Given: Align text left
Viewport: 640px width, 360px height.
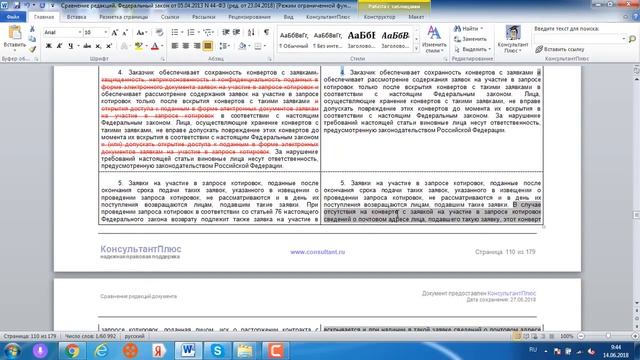Looking at the screenshot, I should 175,46.
